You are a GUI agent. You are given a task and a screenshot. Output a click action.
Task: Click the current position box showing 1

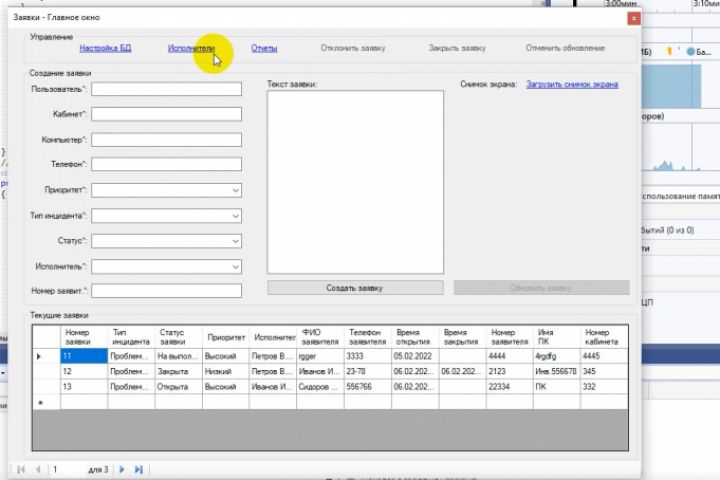(x=67, y=469)
